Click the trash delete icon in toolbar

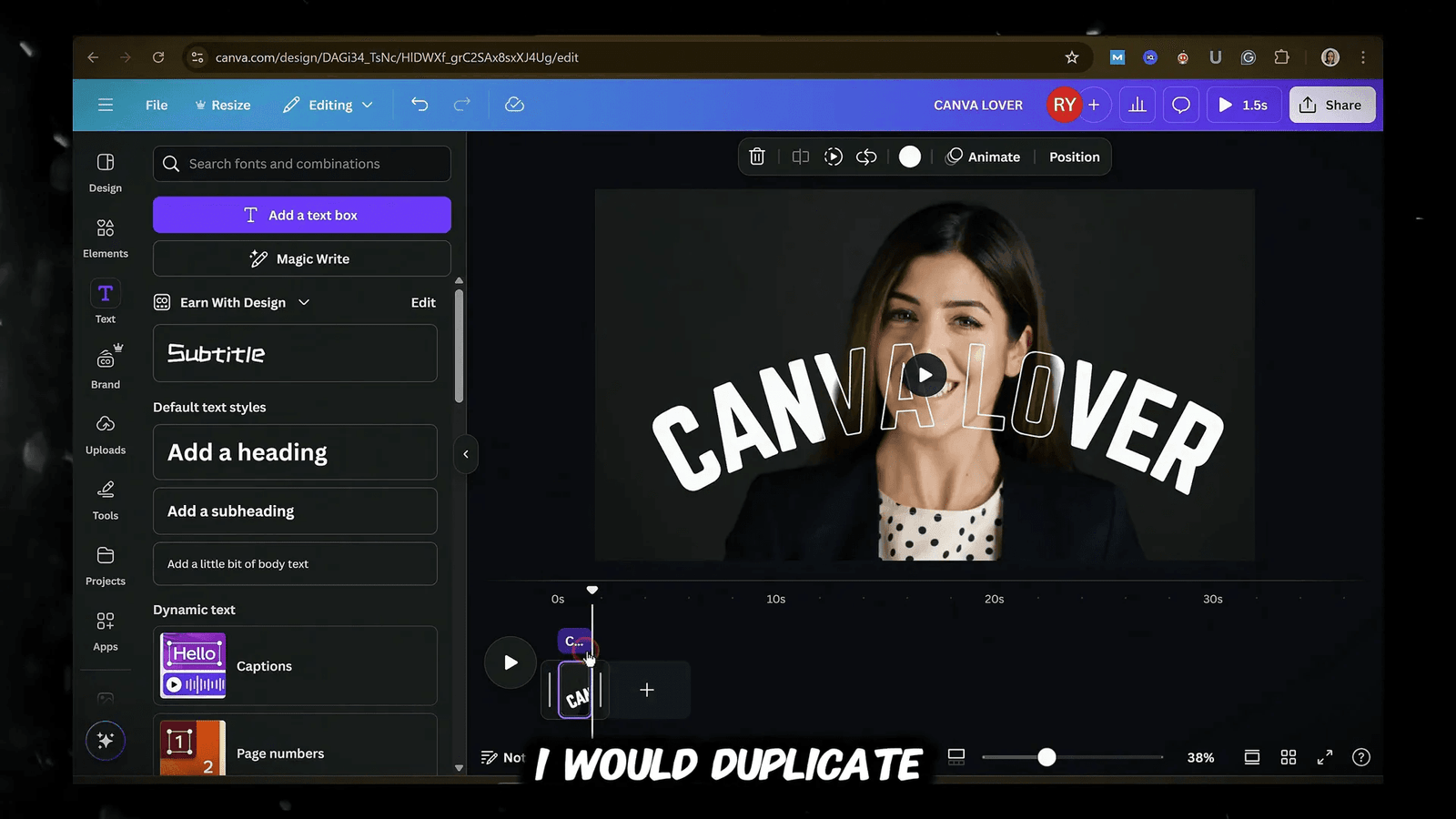pyautogui.click(x=756, y=157)
